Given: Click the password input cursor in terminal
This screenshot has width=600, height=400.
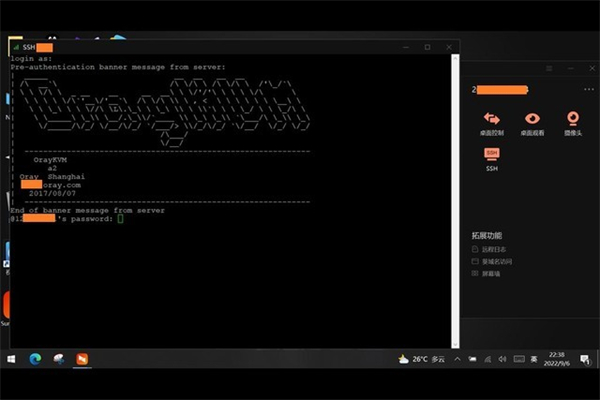Looking at the screenshot, I should pyautogui.click(x=120, y=218).
